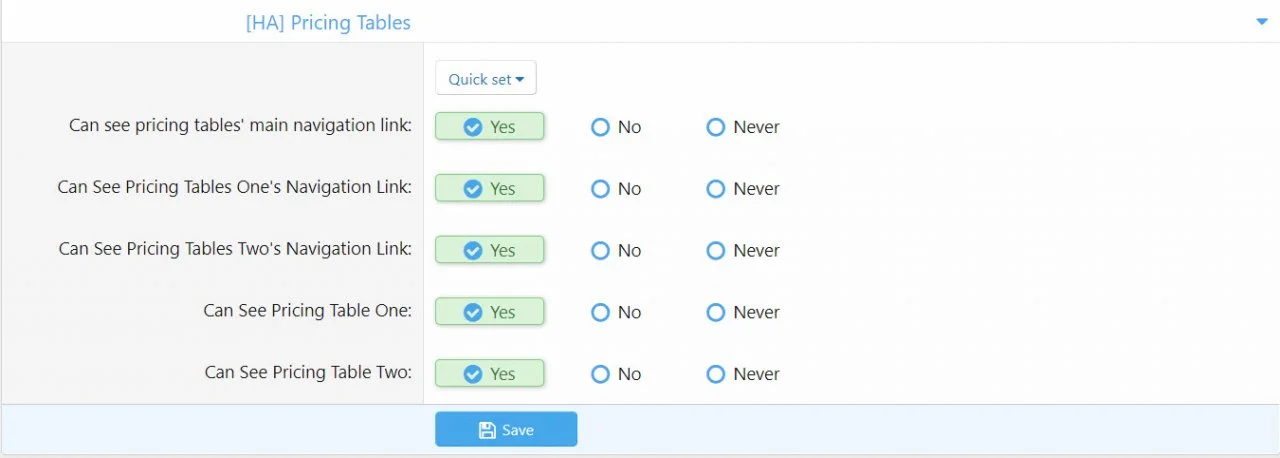
Task: Click the floppy disk icon on Save
Action: 487,430
